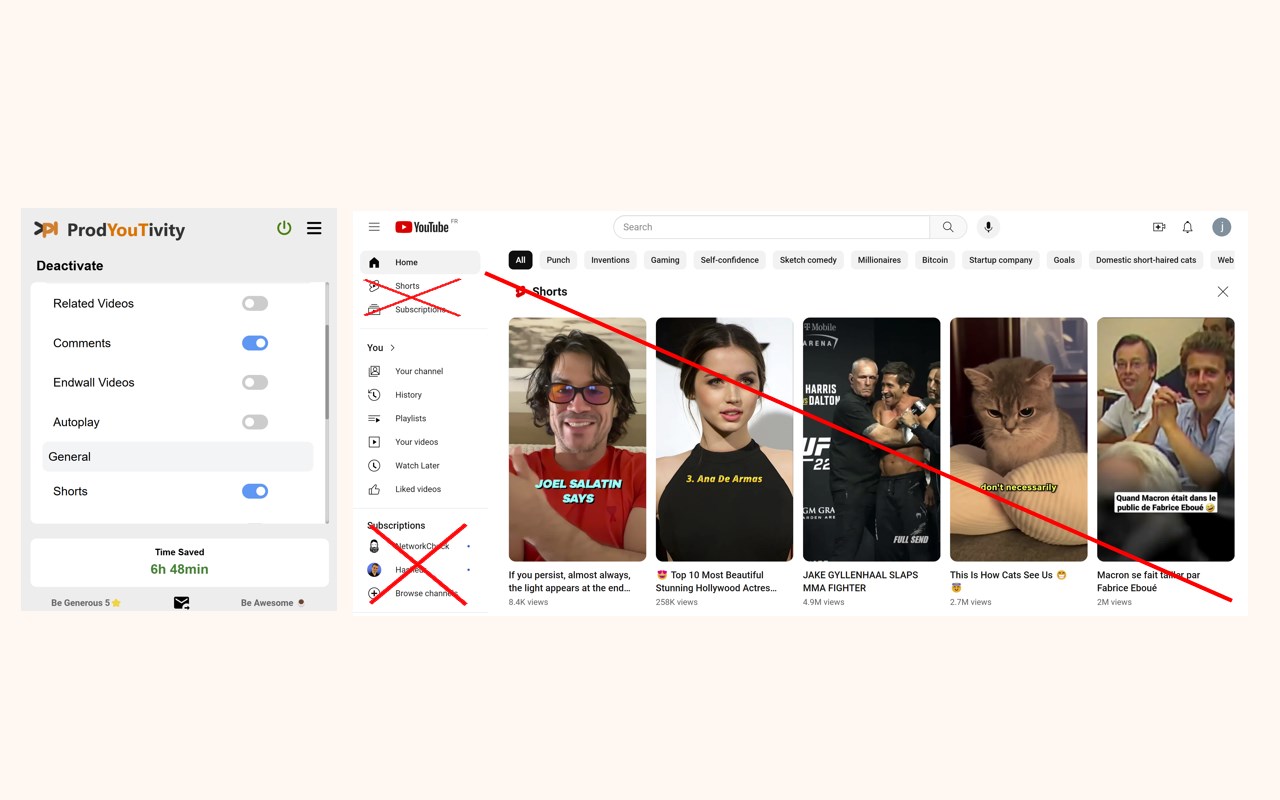
Task: Activate voice search microphone icon
Action: pos(988,227)
